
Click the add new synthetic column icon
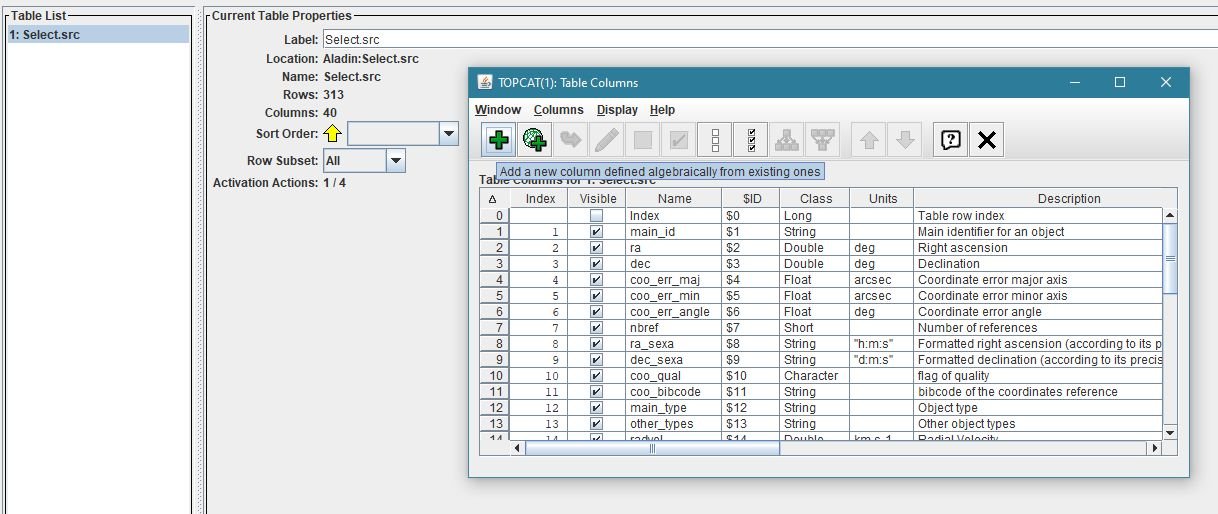pos(498,141)
